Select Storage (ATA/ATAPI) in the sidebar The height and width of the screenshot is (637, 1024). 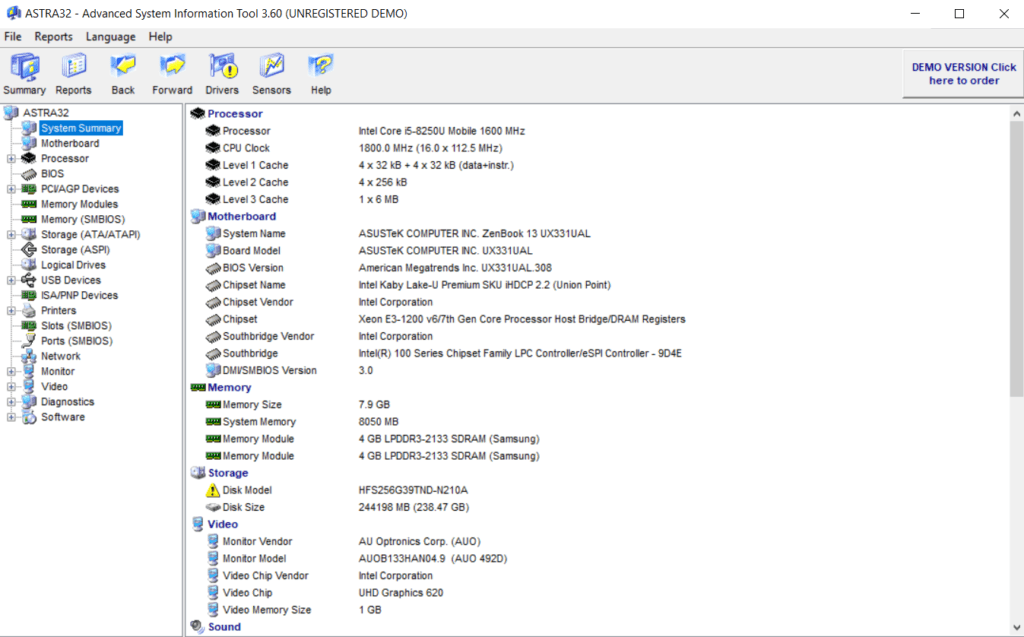pyautogui.click(x=93, y=234)
